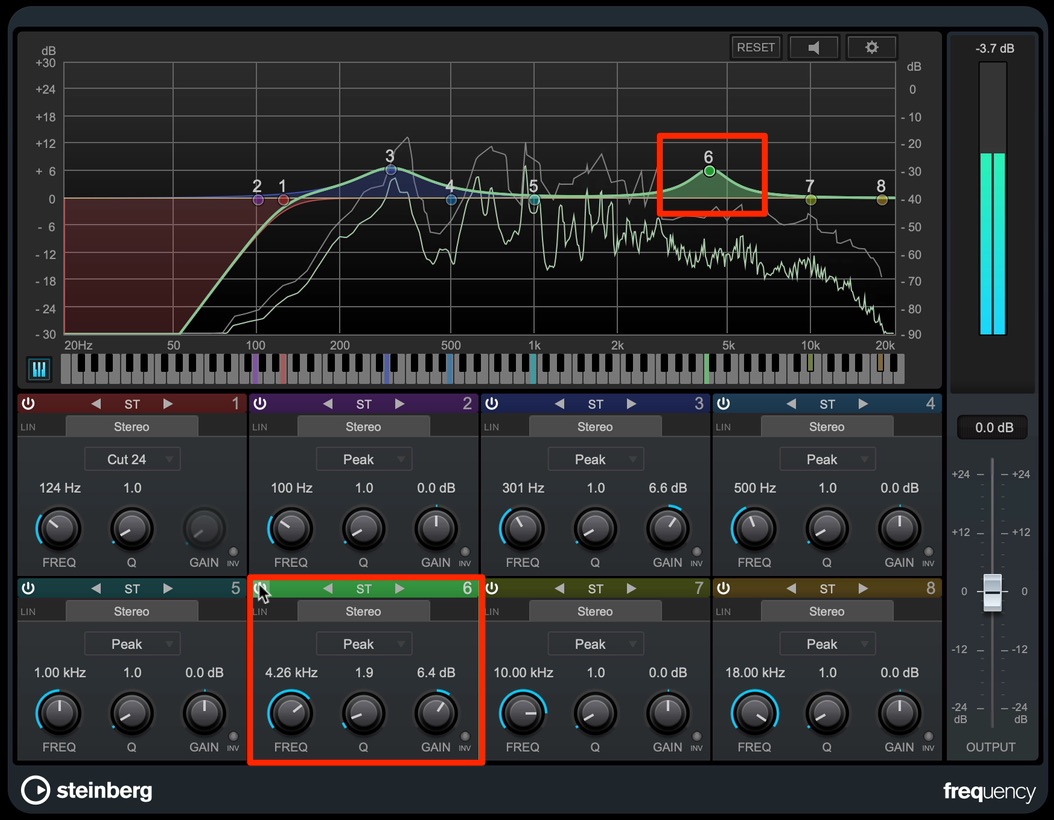Click band 4 LIN button

(723, 427)
